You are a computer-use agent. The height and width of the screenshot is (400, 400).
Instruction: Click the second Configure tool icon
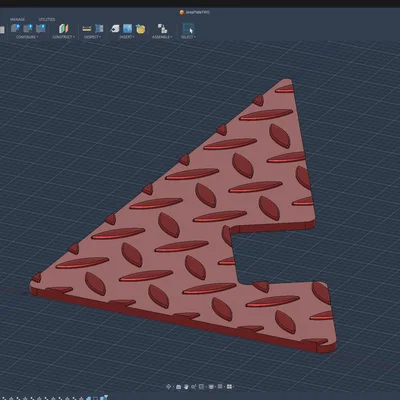(28, 28)
